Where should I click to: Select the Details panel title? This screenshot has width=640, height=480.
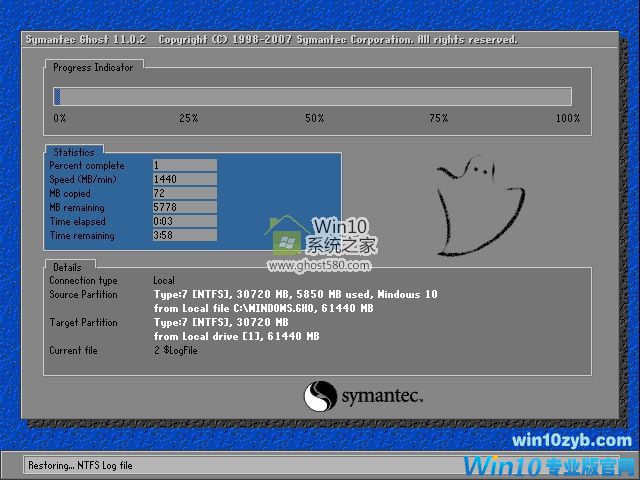68,267
